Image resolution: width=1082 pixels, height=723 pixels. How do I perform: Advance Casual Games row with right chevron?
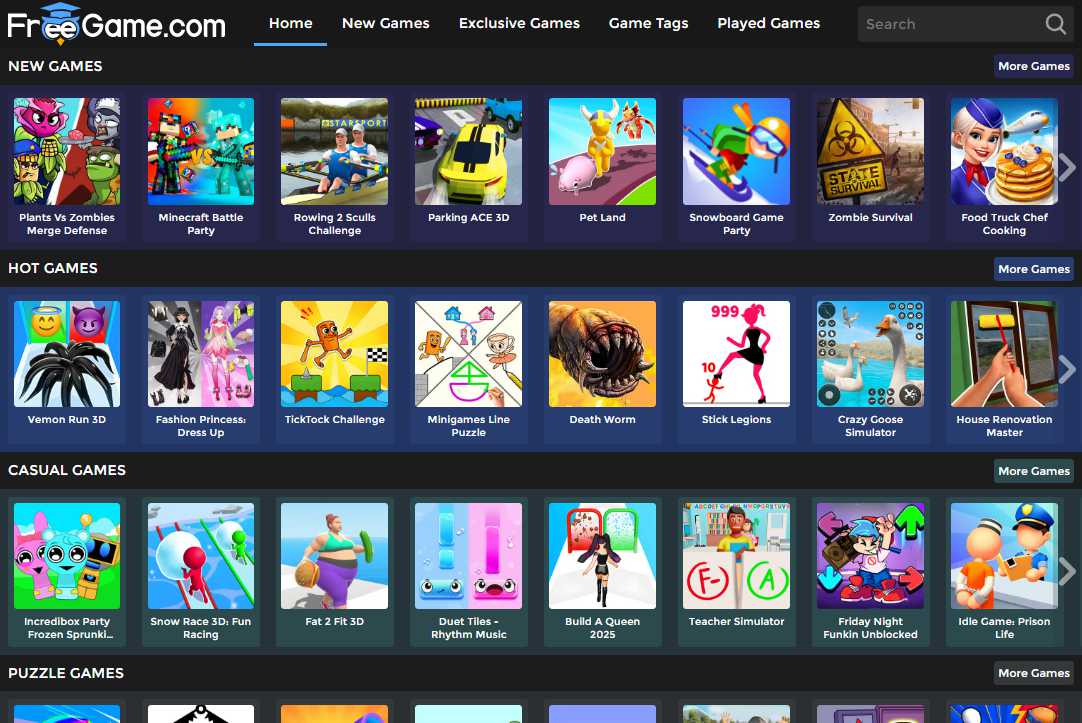tap(1067, 571)
